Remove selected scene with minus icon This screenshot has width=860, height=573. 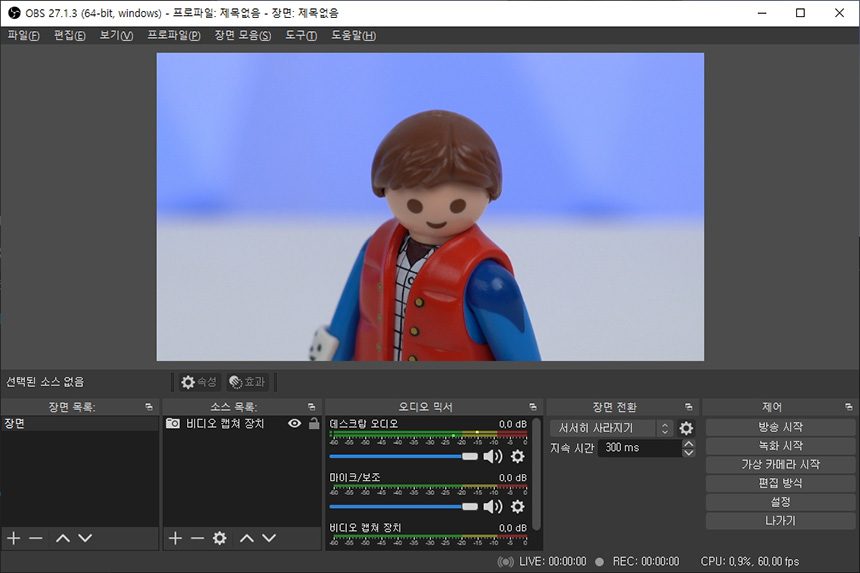click(36, 538)
